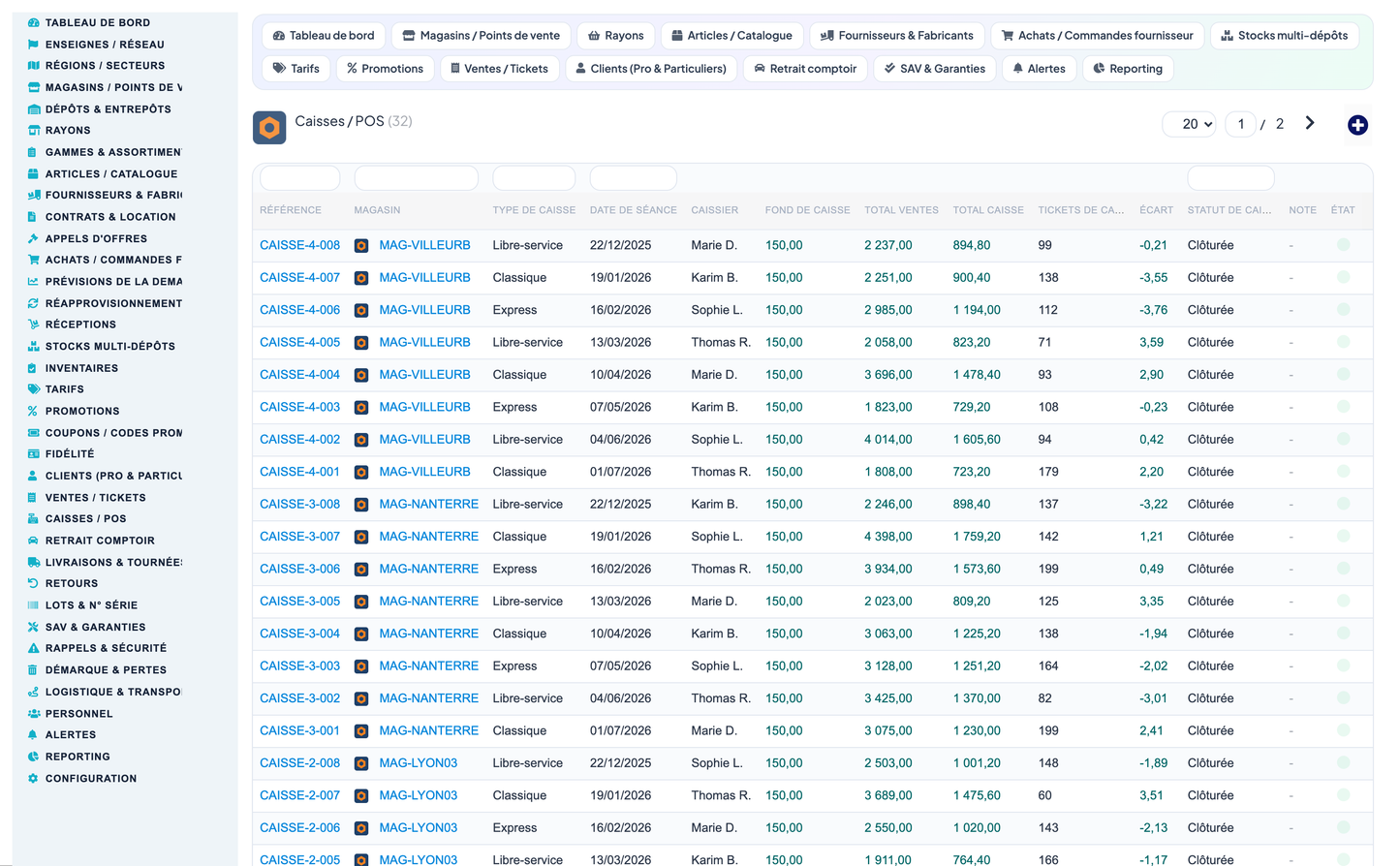This screenshot has height=866, width=1400.
Task: Open store icon beside CAISSE-4-008's MAG-VILLEURB
Action: tap(361, 246)
